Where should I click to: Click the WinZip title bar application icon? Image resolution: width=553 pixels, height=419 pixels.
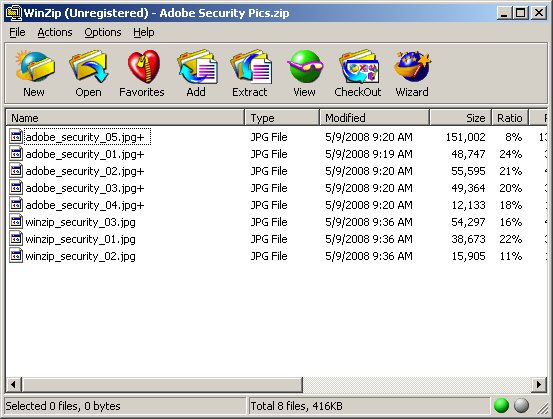(x=13, y=13)
